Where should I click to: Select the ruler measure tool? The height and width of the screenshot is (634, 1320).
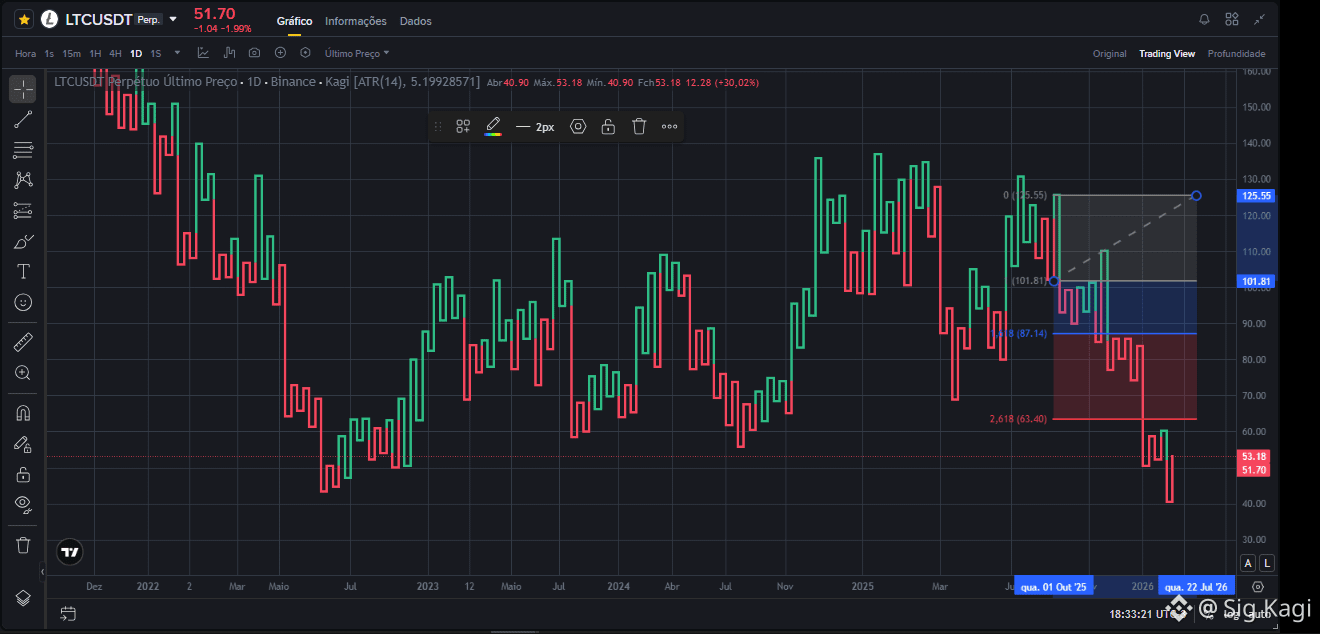[23, 342]
